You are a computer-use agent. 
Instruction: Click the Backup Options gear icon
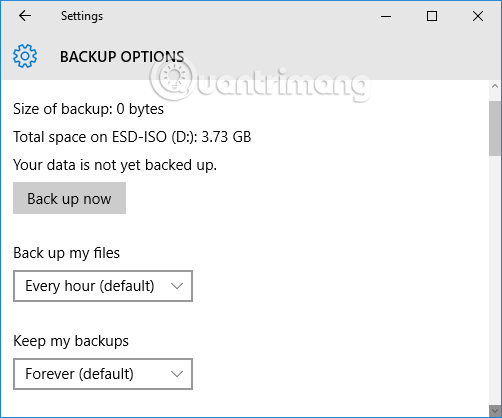pos(25,56)
